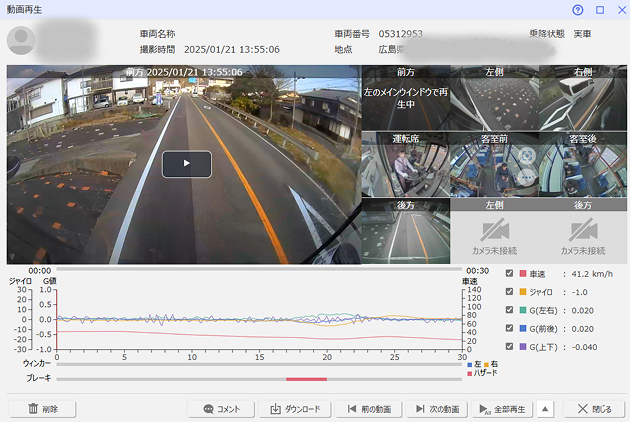Expand the arrow next to 全部再生
The width and height of the screenshot is (630, 422).
pos(545,409)
